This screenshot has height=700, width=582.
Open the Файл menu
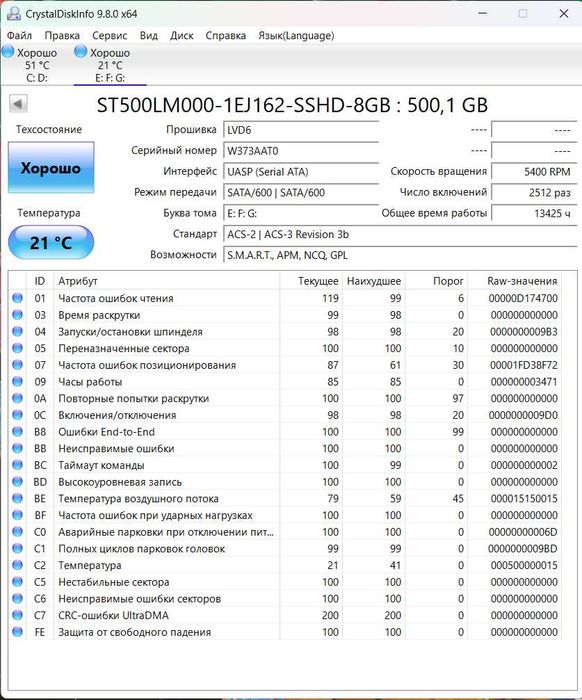pos(19,35)
